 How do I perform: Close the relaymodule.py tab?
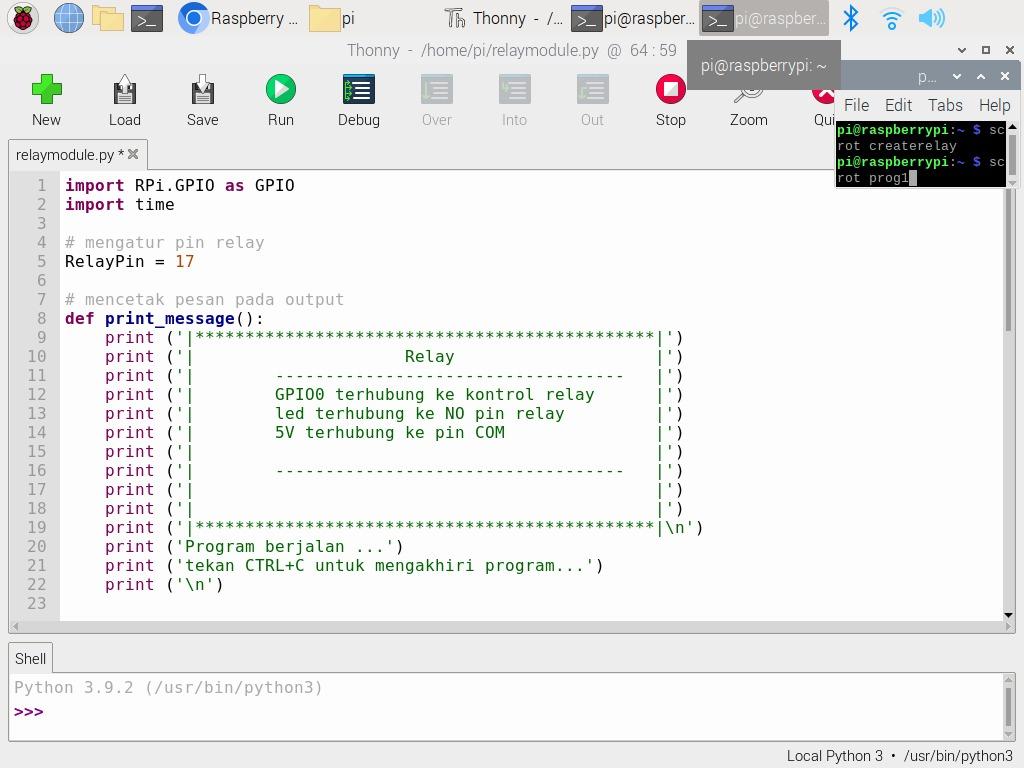133,154
